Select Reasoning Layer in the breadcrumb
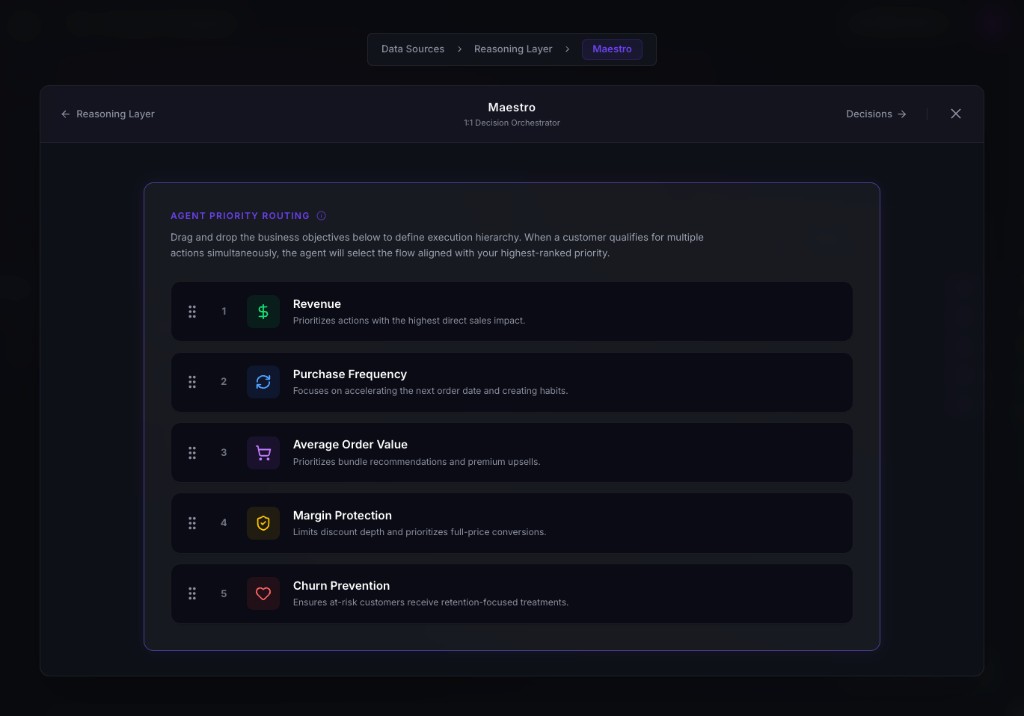 (512, 49)
